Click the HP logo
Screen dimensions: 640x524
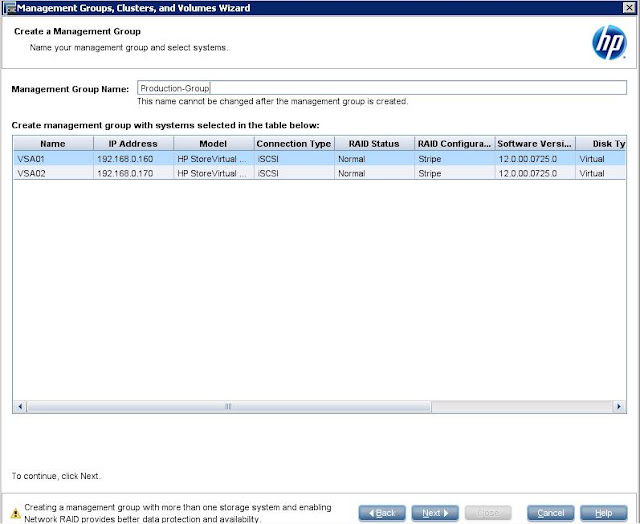coord(609,42)
